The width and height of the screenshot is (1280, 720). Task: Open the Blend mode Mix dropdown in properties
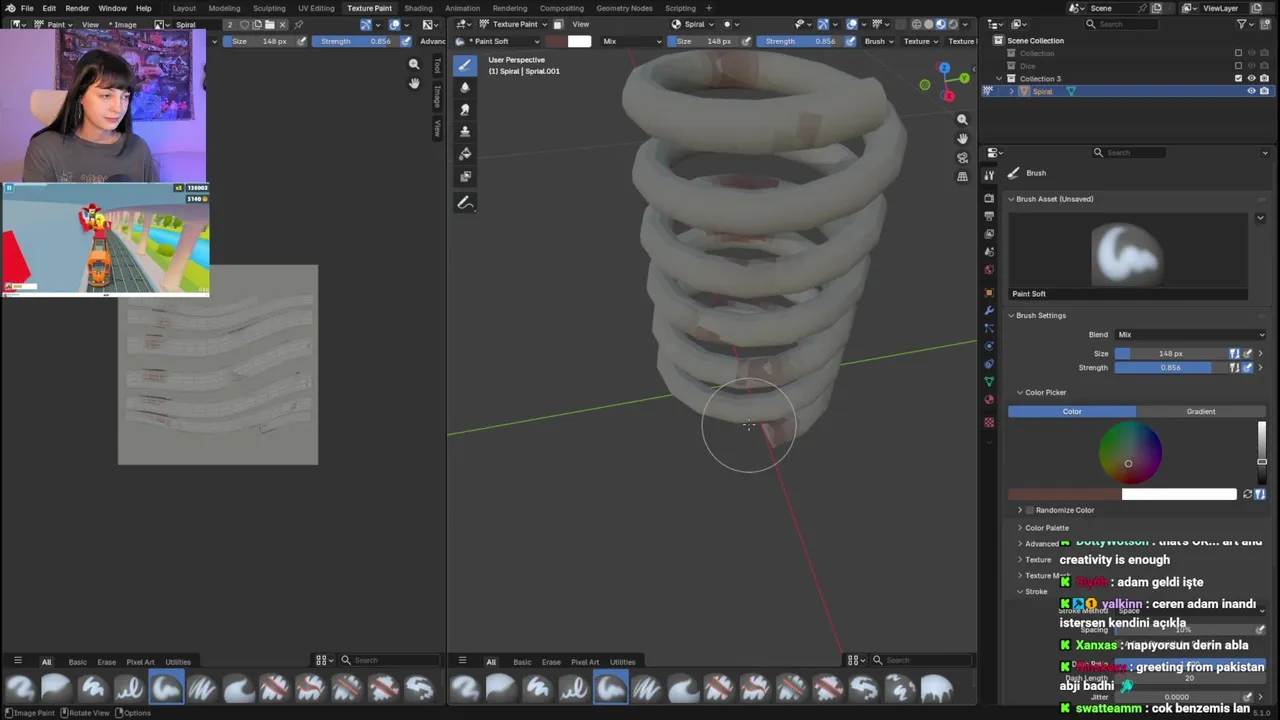coord(1190,335)
